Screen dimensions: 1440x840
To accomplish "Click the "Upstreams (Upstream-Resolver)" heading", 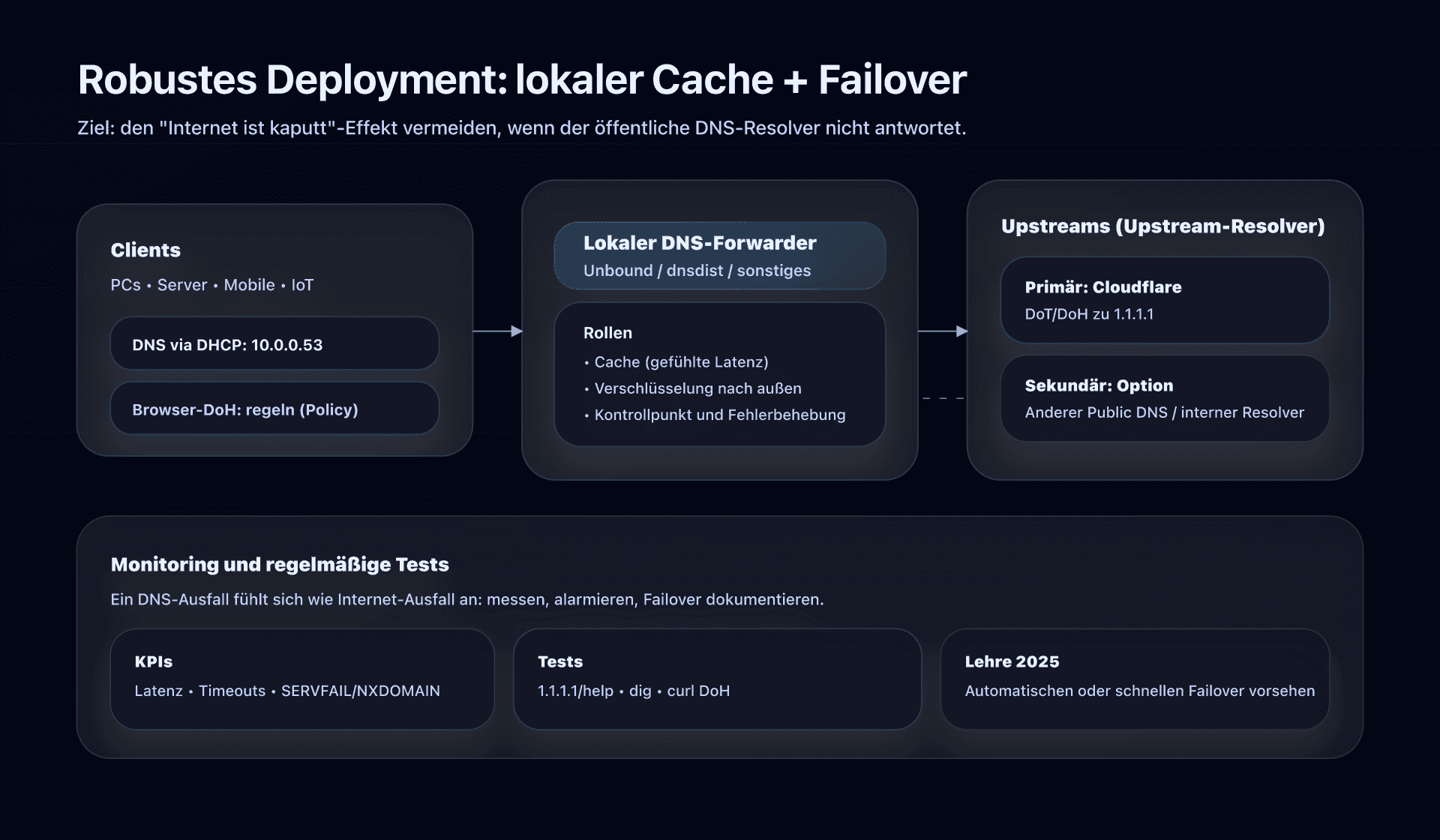I will point(1162,226).
